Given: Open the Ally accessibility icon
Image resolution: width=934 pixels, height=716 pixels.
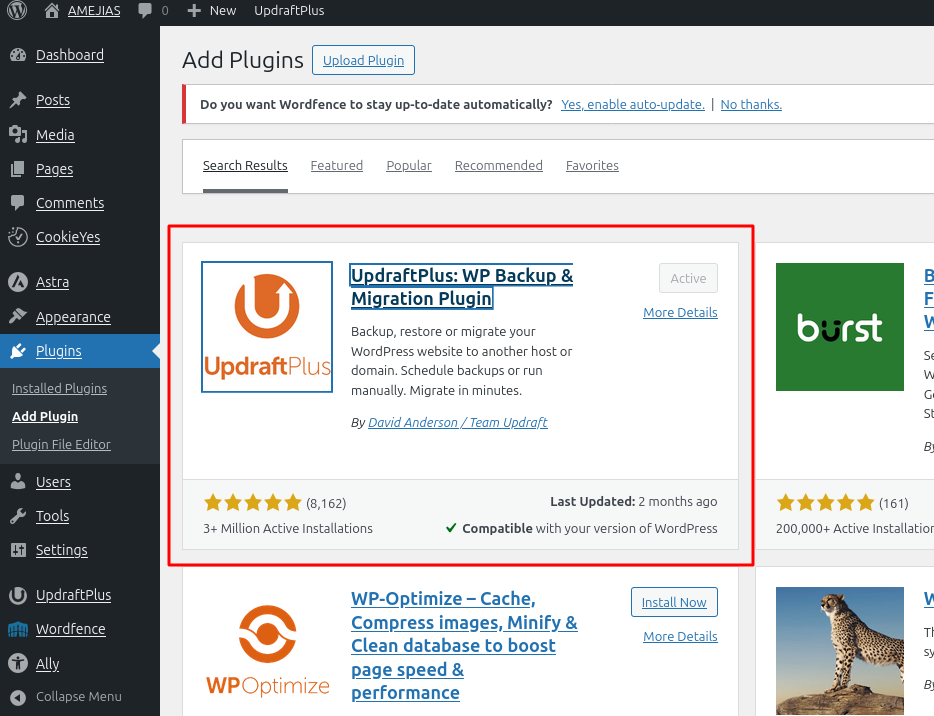Looking at the screenshot, I should pyautogui.click(x=18, y=663).
